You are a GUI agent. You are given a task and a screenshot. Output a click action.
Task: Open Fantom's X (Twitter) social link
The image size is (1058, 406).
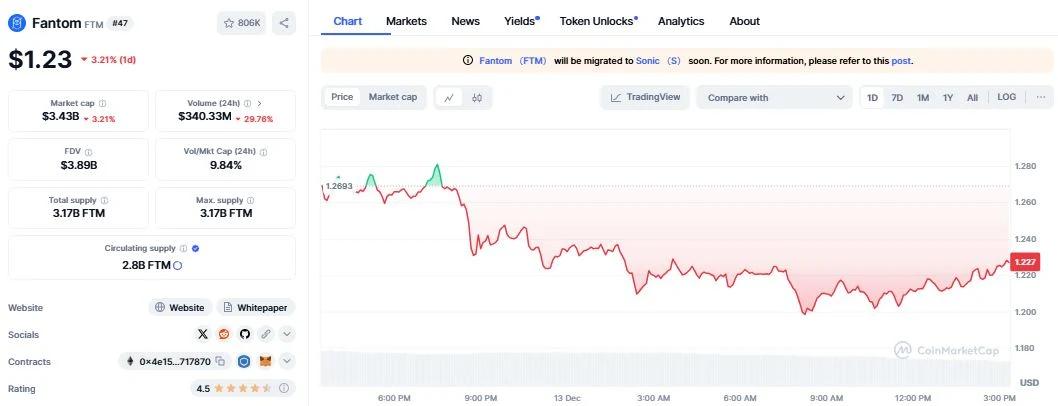pos(203,334)
